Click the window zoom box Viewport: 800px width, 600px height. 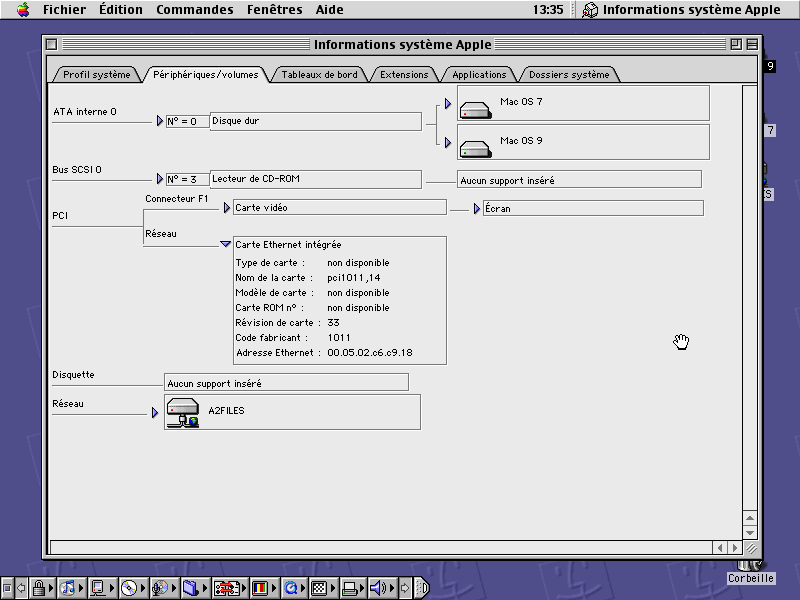736,44
